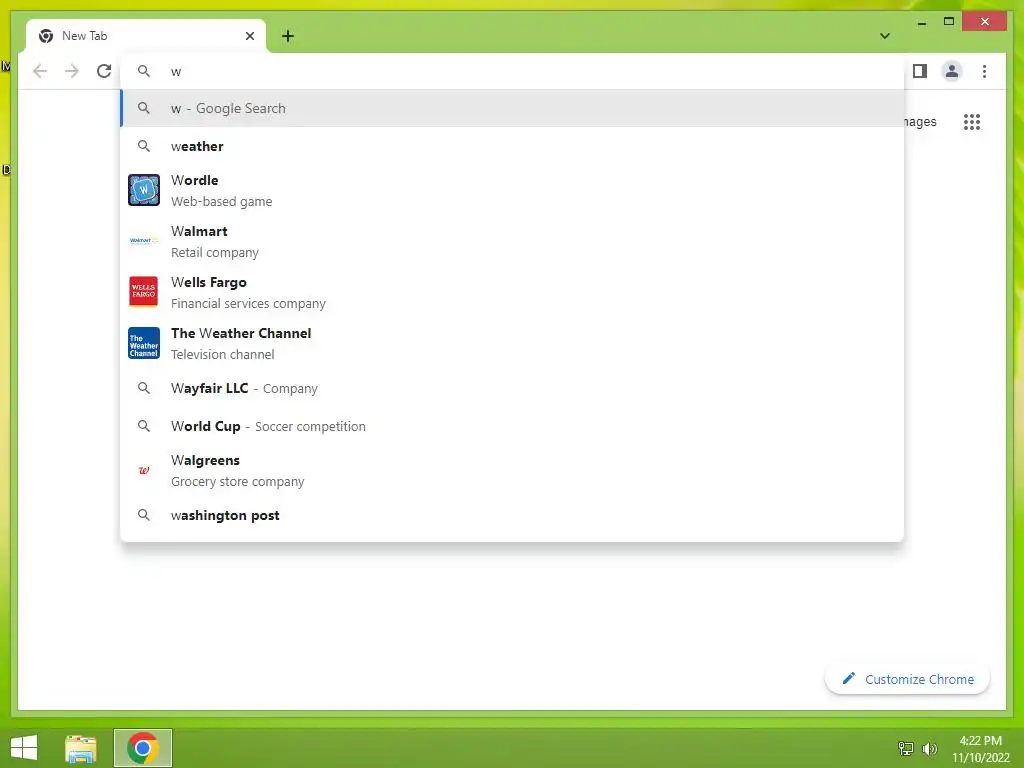Viewport: 1024px width, 768px height.
Task: Click the Wells Fargo logo icon
Action: coord(144,292)
